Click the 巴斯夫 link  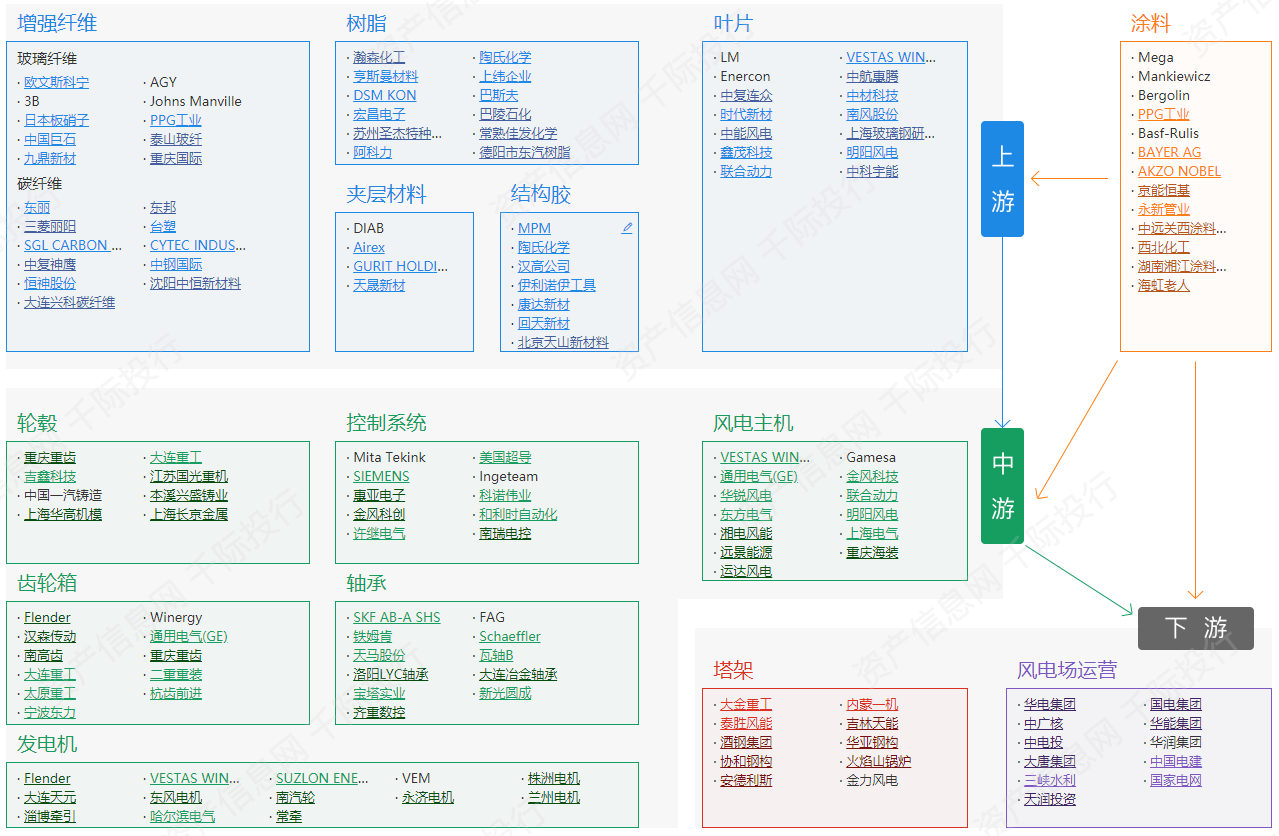(499, 95)
